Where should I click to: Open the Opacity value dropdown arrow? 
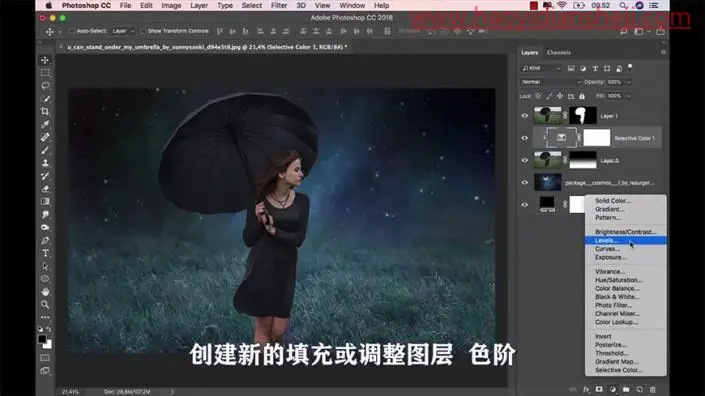[629, 82]
